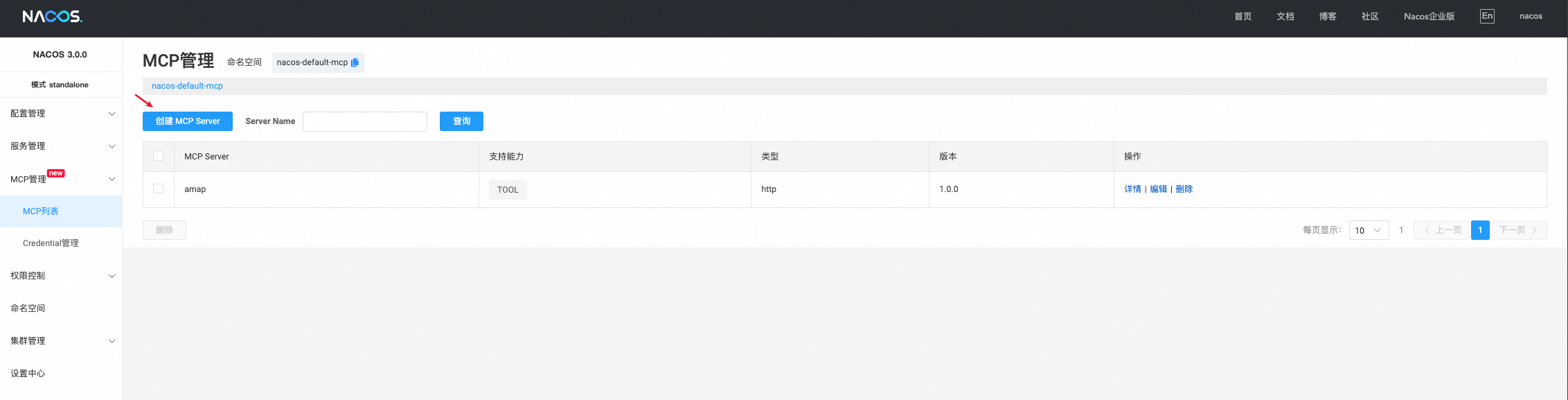Expand the 集群管理 sidebar section

pos(61,341)
